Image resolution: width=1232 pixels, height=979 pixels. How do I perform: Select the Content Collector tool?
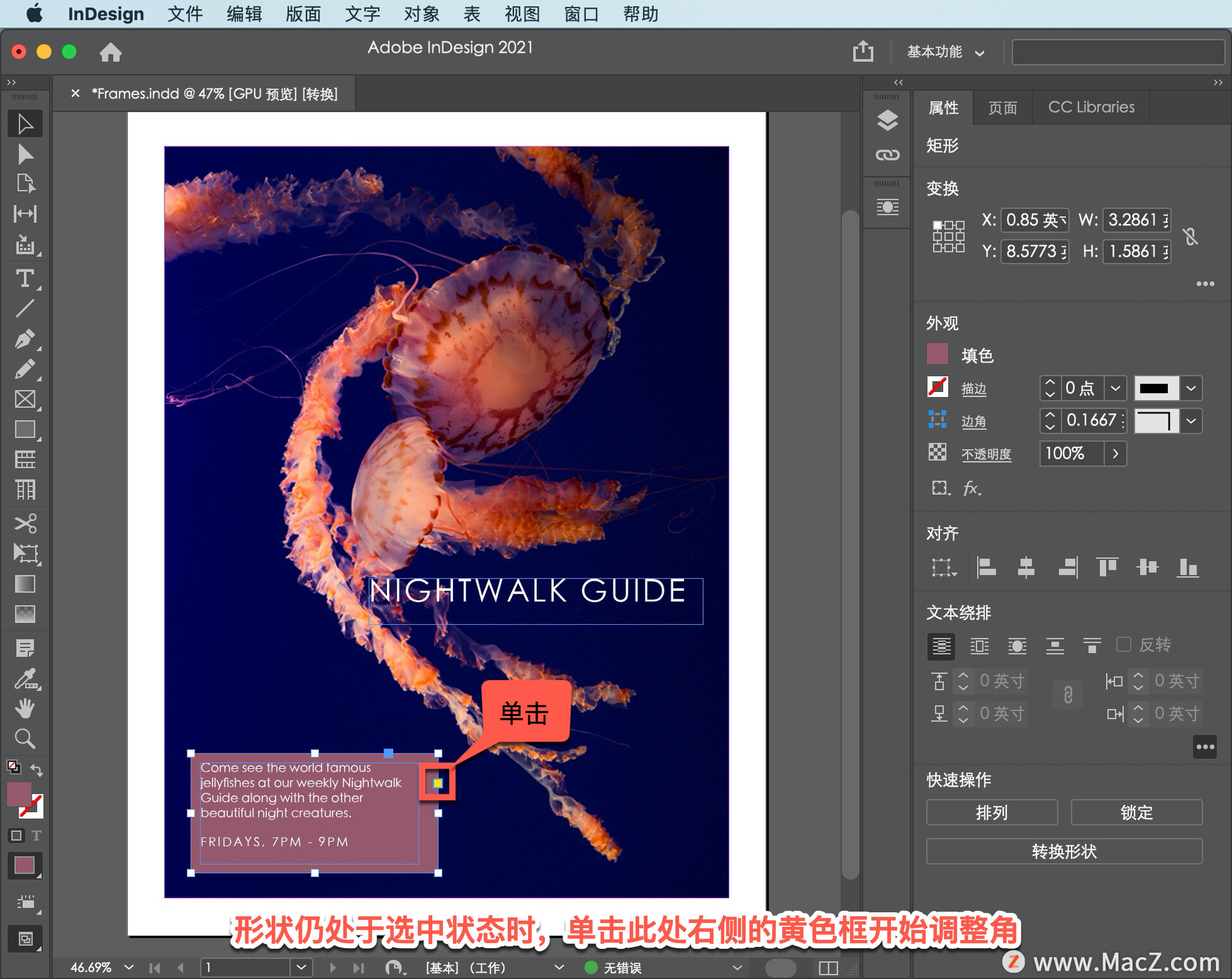(25, 244)
